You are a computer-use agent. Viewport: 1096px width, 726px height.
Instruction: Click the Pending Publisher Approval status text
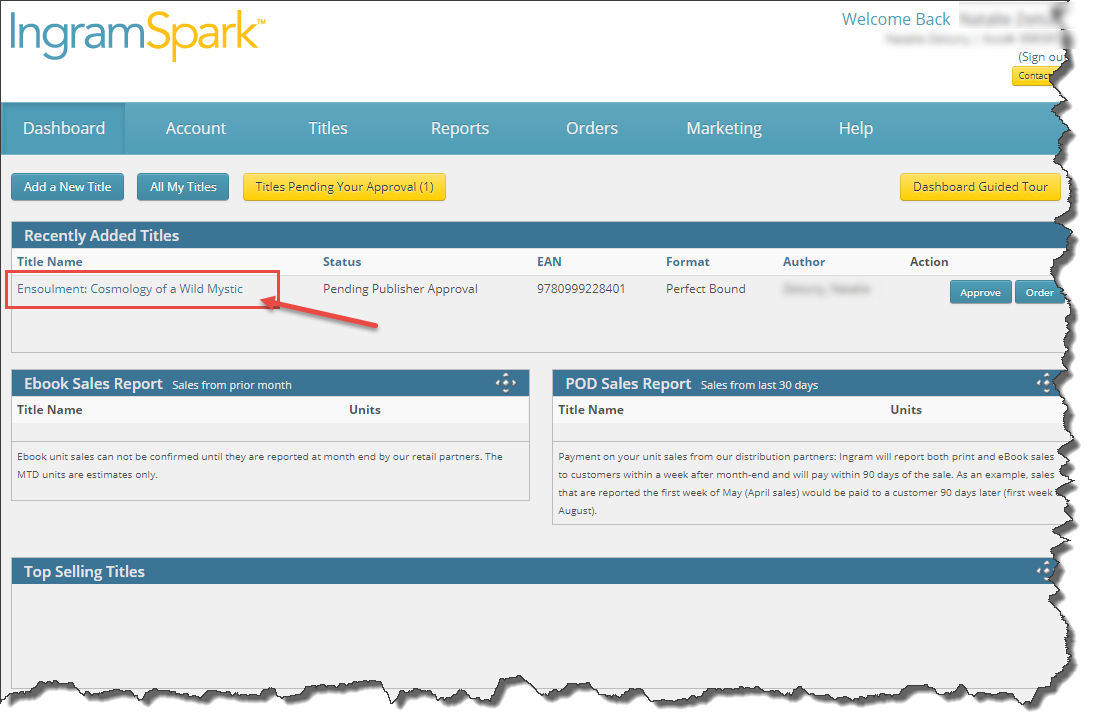click(401, 289)
